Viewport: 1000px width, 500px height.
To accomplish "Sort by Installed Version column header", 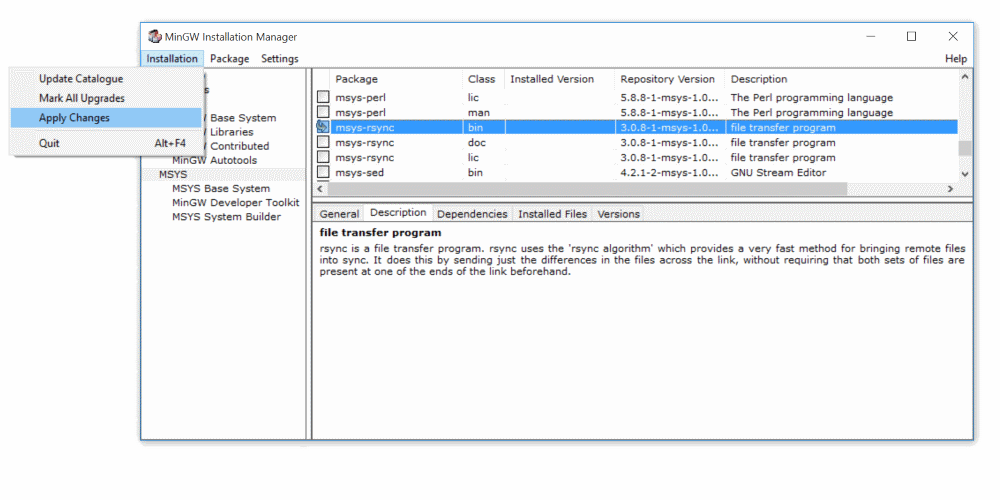I will coord(560,79).
